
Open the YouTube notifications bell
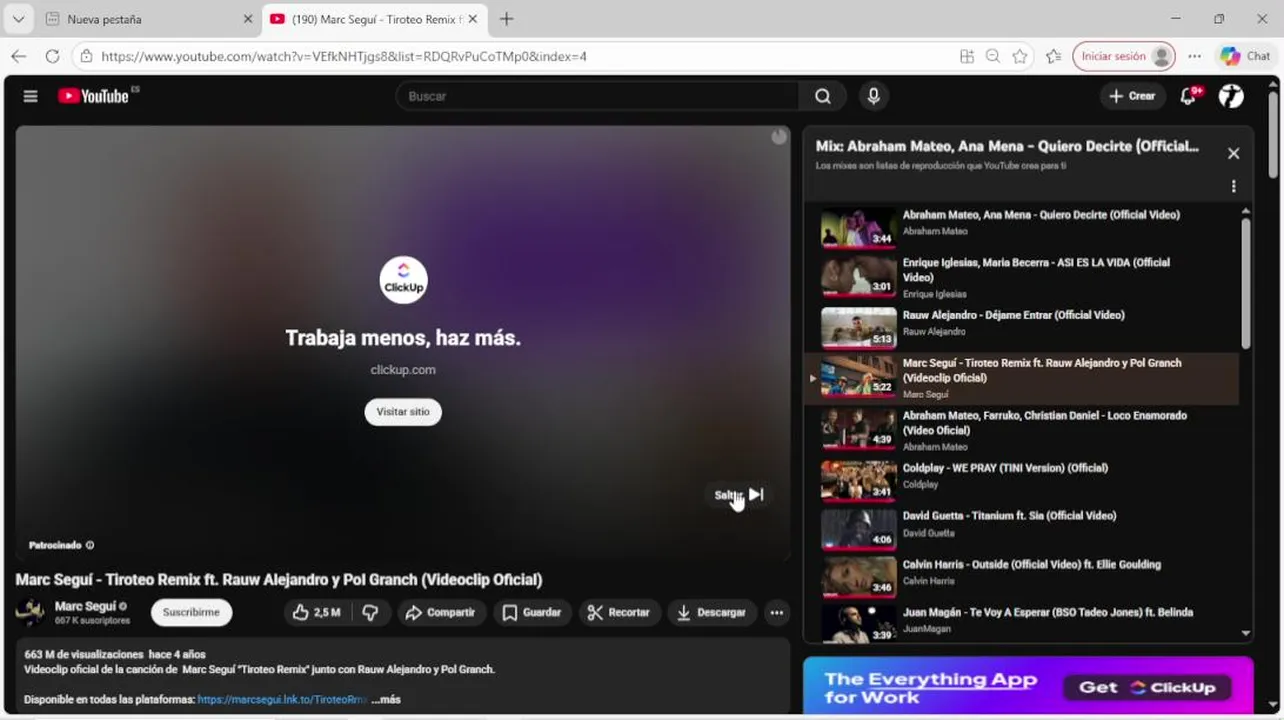point(1188,96)
